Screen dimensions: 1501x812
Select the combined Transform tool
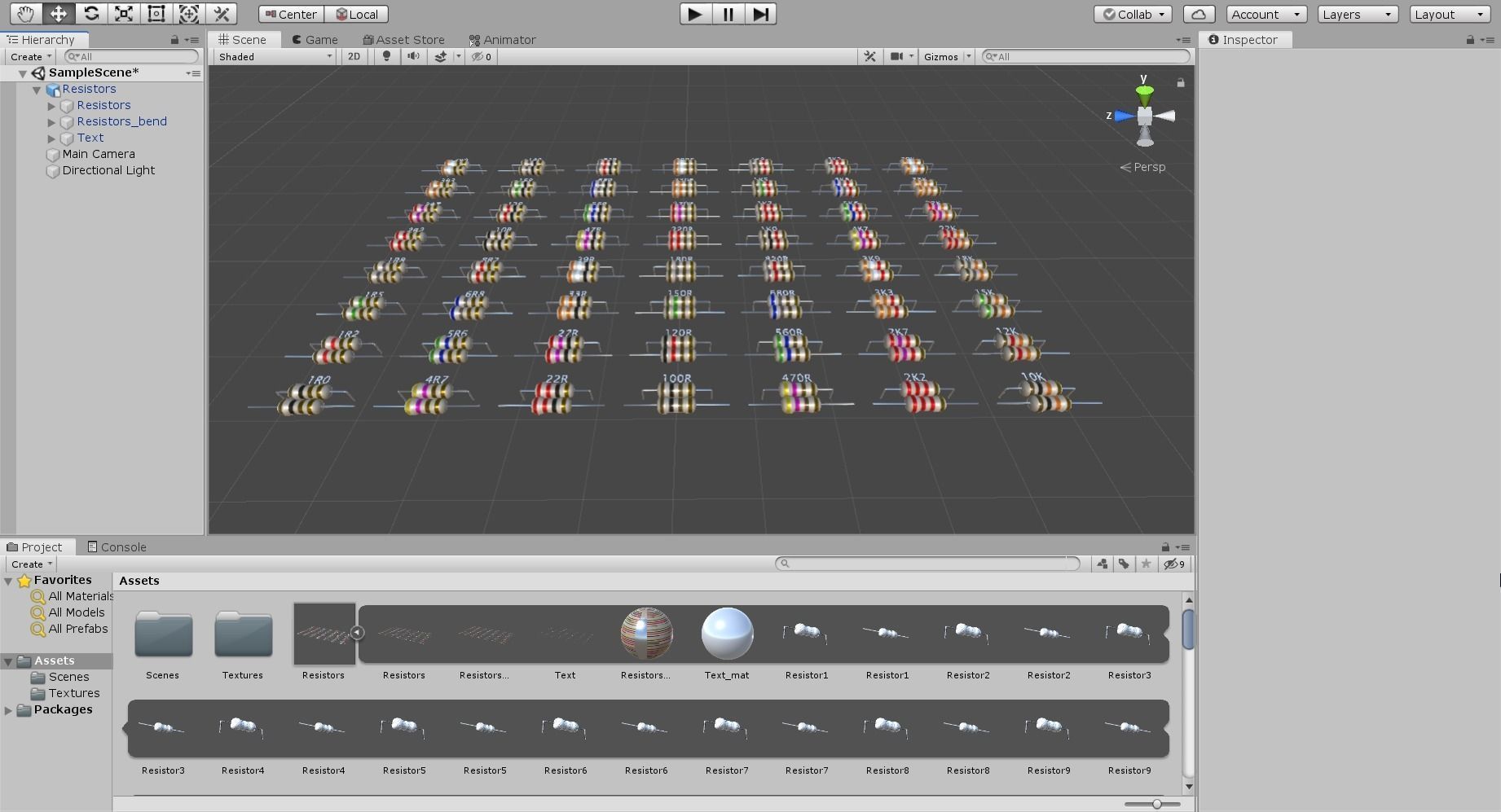point(189,14)
